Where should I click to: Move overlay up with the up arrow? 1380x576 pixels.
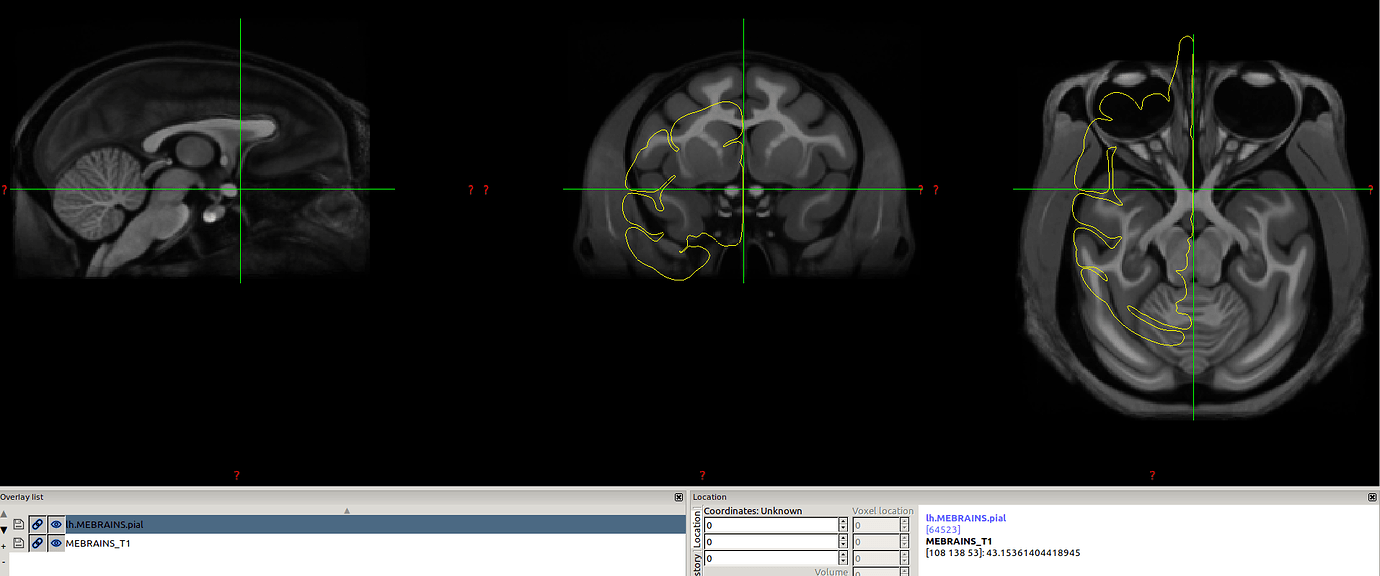4,514
